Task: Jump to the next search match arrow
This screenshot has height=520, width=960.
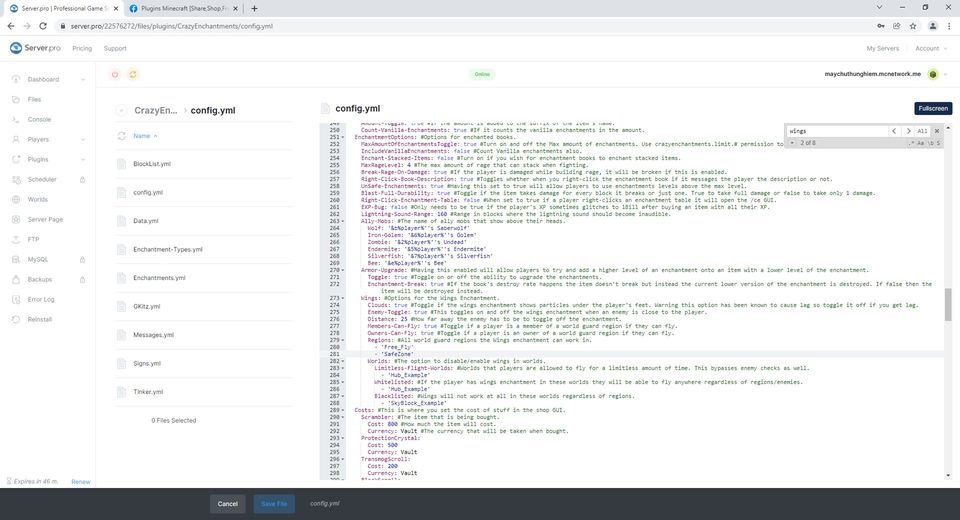Action: click(x=908, y=131)
